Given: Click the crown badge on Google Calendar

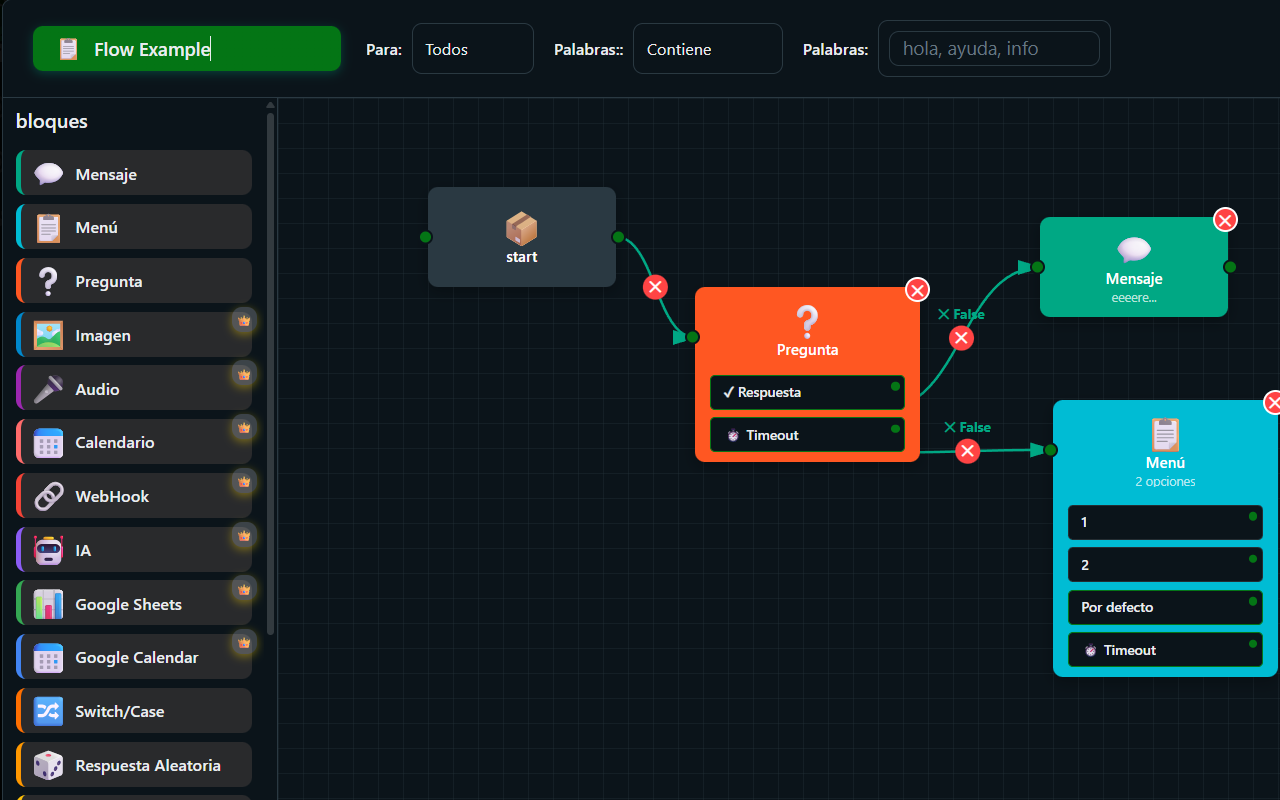Looking at the screenshot, I should click(x=244, y=642).
